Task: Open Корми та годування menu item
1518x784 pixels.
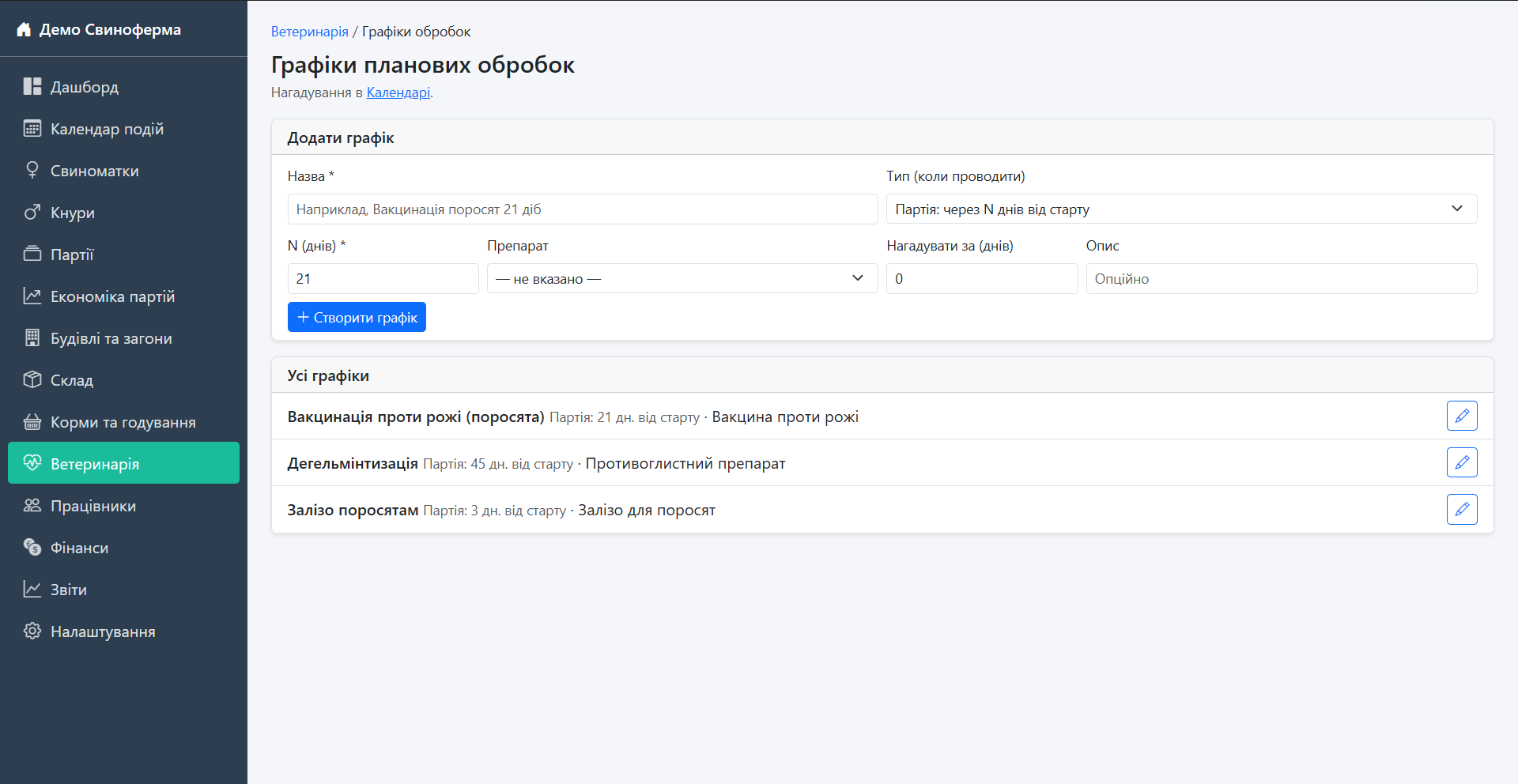Action: tap(123, 422)
